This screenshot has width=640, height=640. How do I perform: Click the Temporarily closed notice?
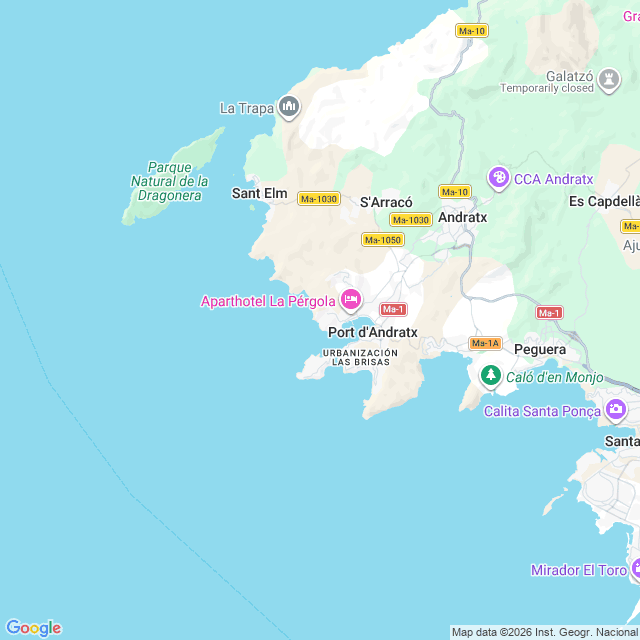tap(547, 88)
